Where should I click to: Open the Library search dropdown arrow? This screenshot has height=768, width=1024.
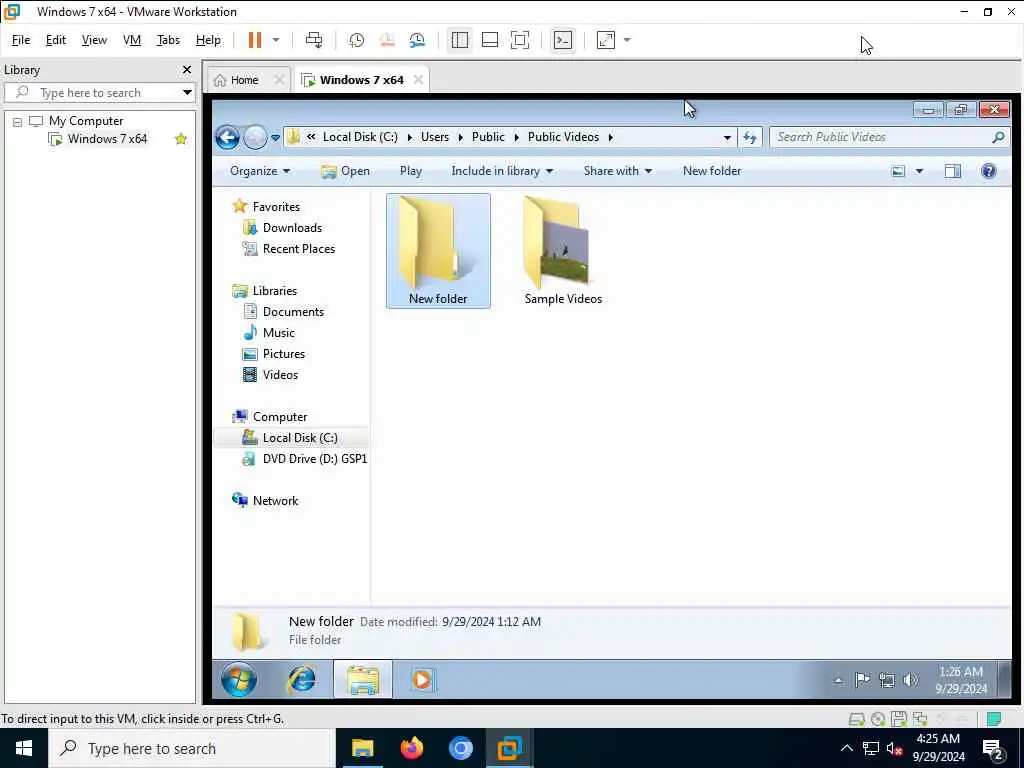point(187,92)
